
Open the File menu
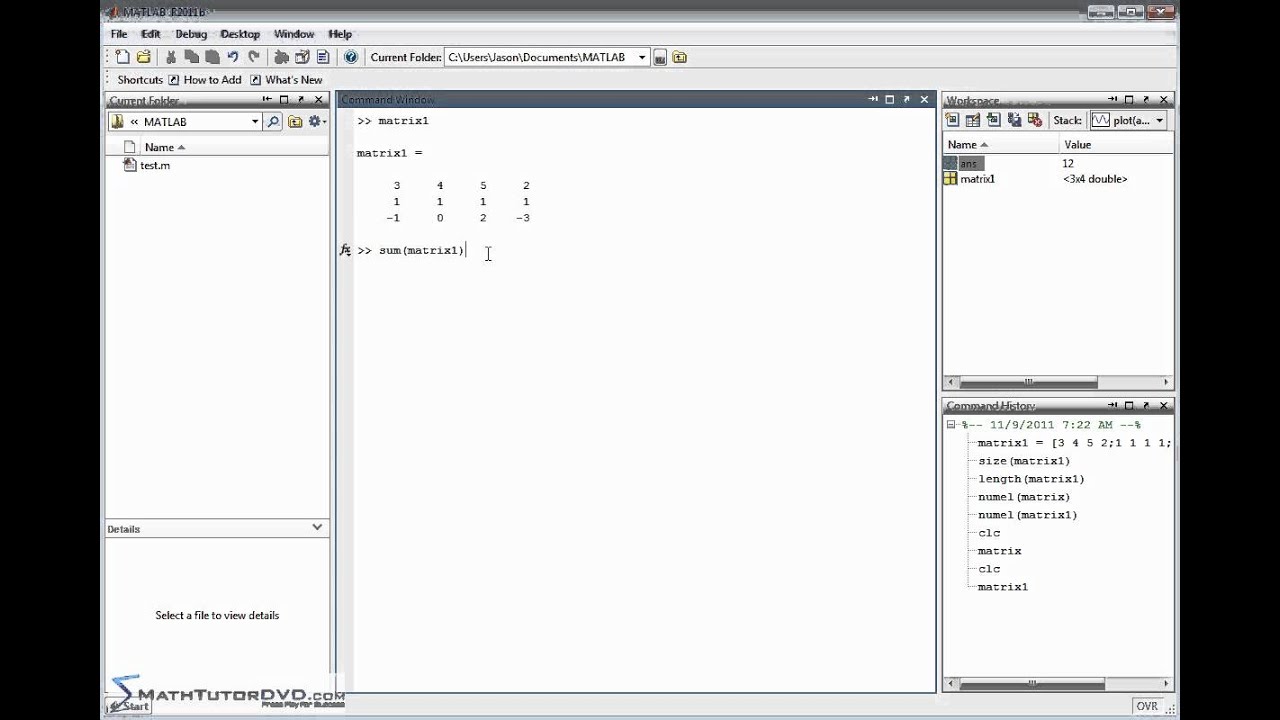tap(119, 34)
